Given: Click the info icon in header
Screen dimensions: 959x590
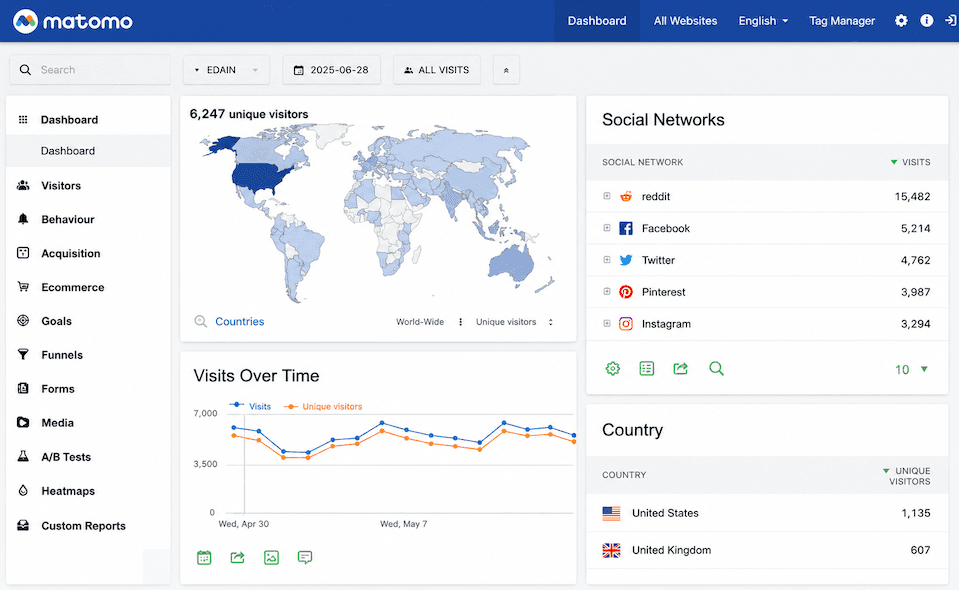Looking at the screenshot, I should click(927, 21).
